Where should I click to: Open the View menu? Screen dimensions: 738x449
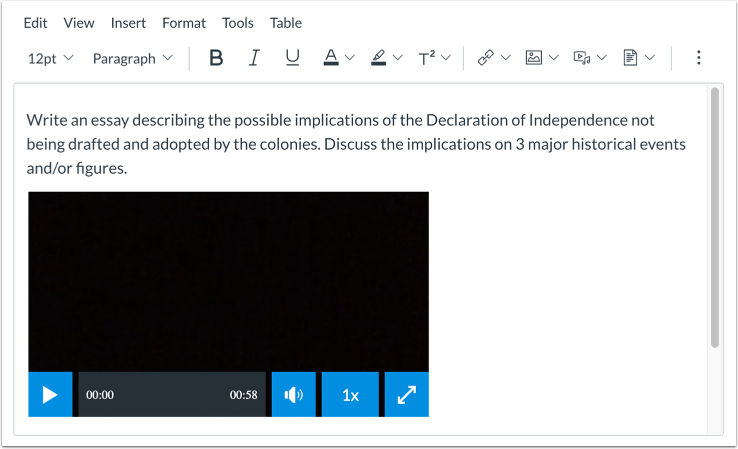tap(79, 23)
